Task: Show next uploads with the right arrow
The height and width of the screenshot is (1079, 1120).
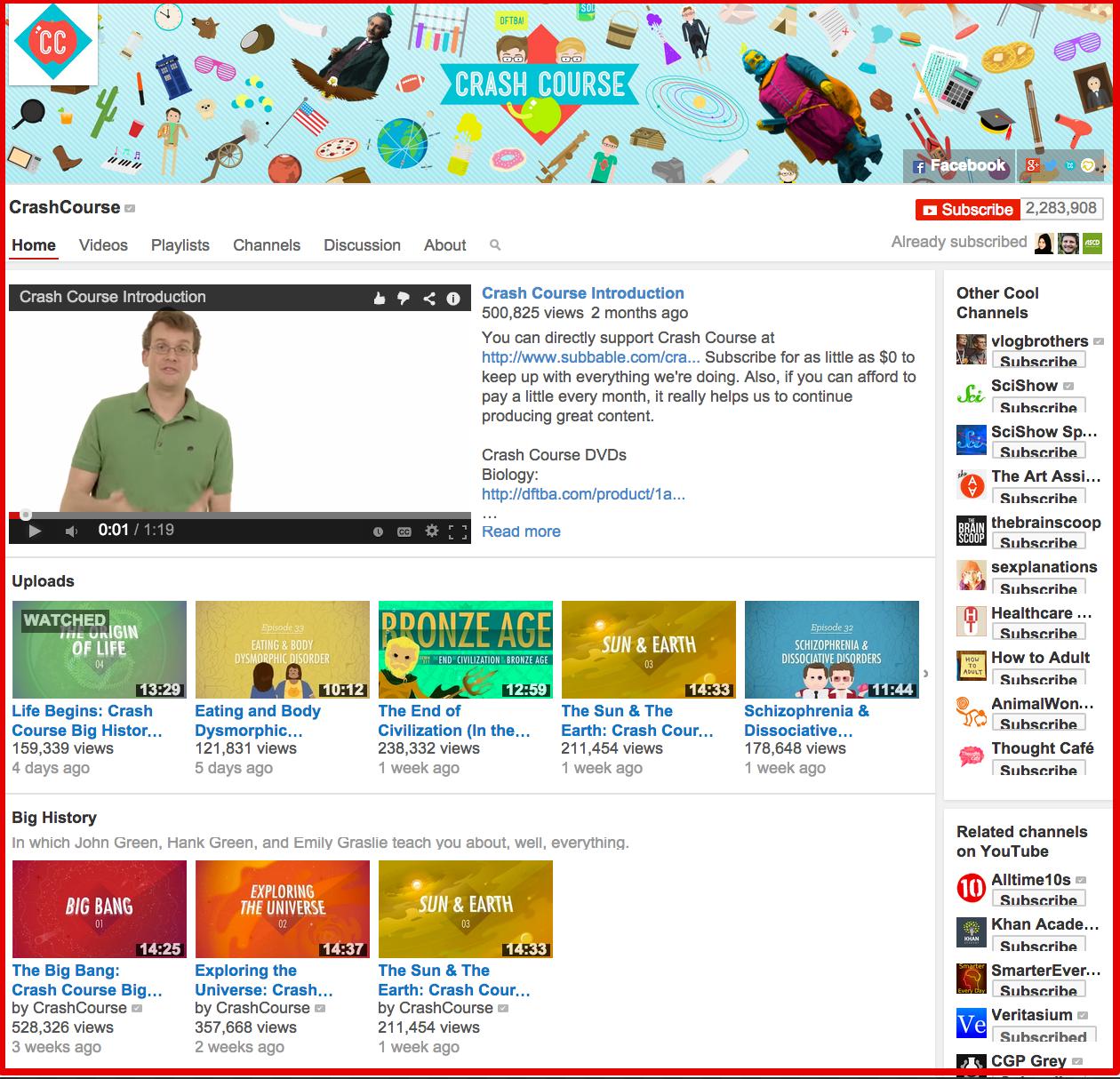Action: (925, 674)
